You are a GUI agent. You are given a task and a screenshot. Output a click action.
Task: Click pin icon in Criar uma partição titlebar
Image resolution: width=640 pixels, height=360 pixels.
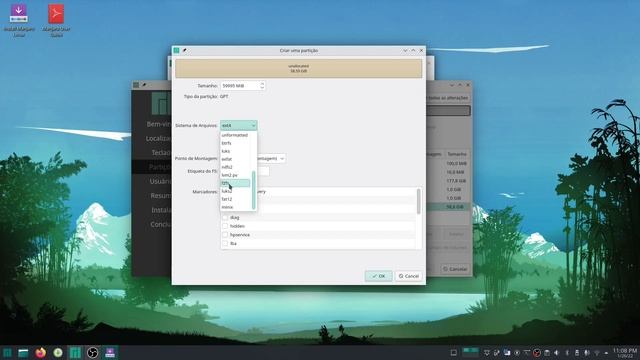[184, 50]
